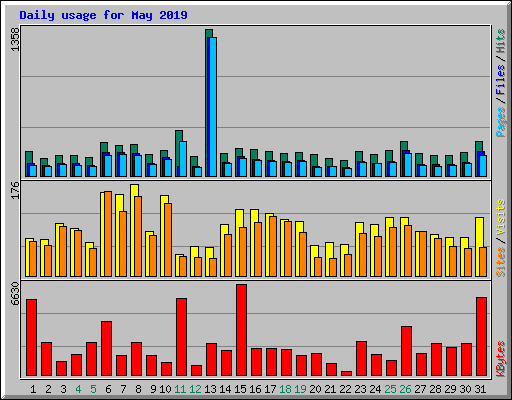Click day 22 on the x-axis

pyautogui.click(x=345, y=389)
